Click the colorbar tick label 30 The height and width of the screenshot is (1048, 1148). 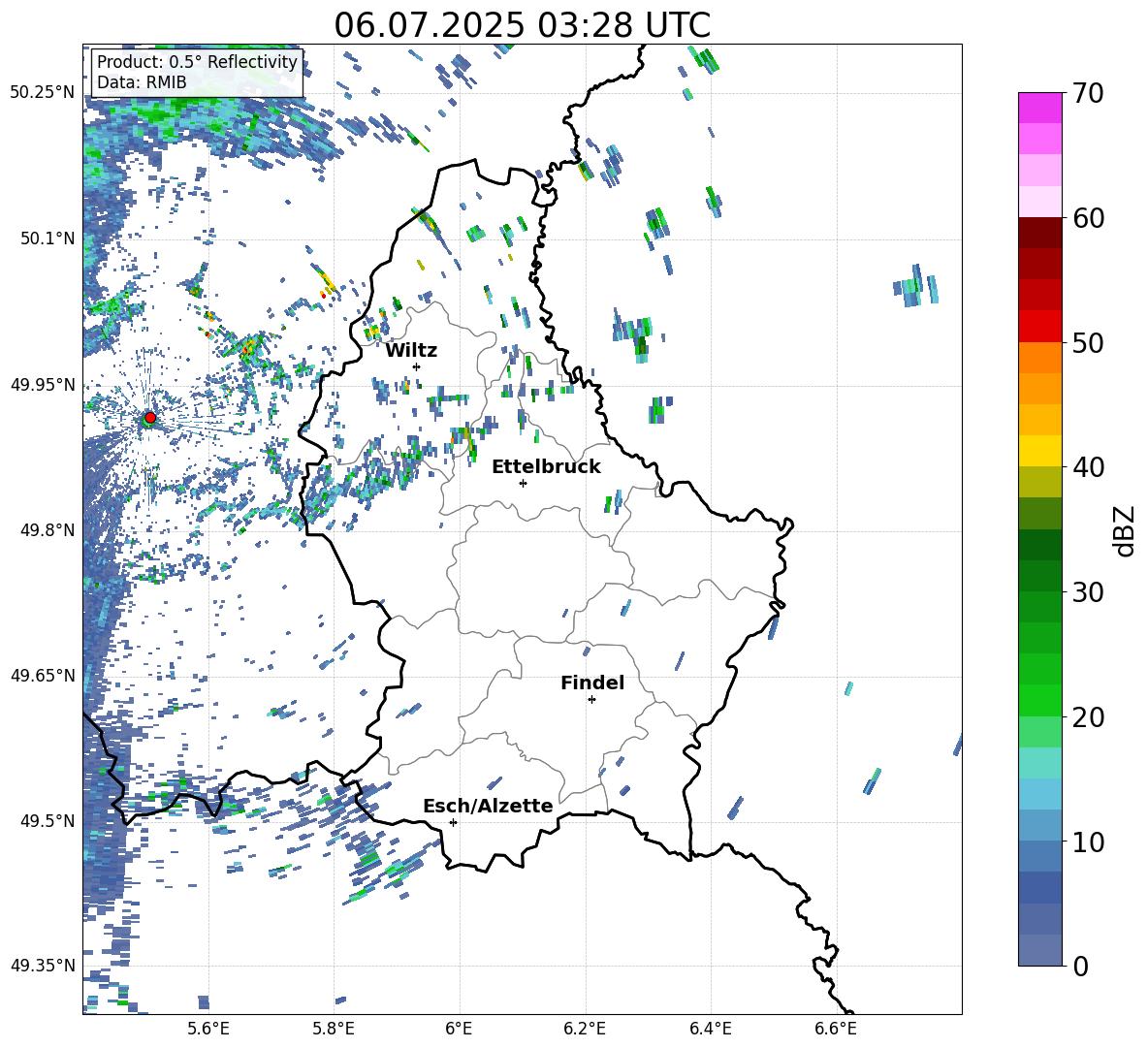pyautogui.click(x=1088, y=592)
